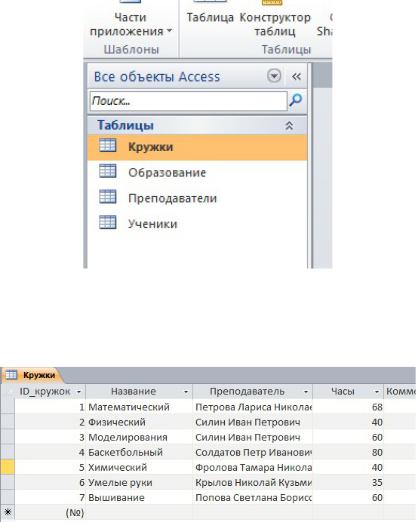Click the Ученики table icon

pos(108,222)
